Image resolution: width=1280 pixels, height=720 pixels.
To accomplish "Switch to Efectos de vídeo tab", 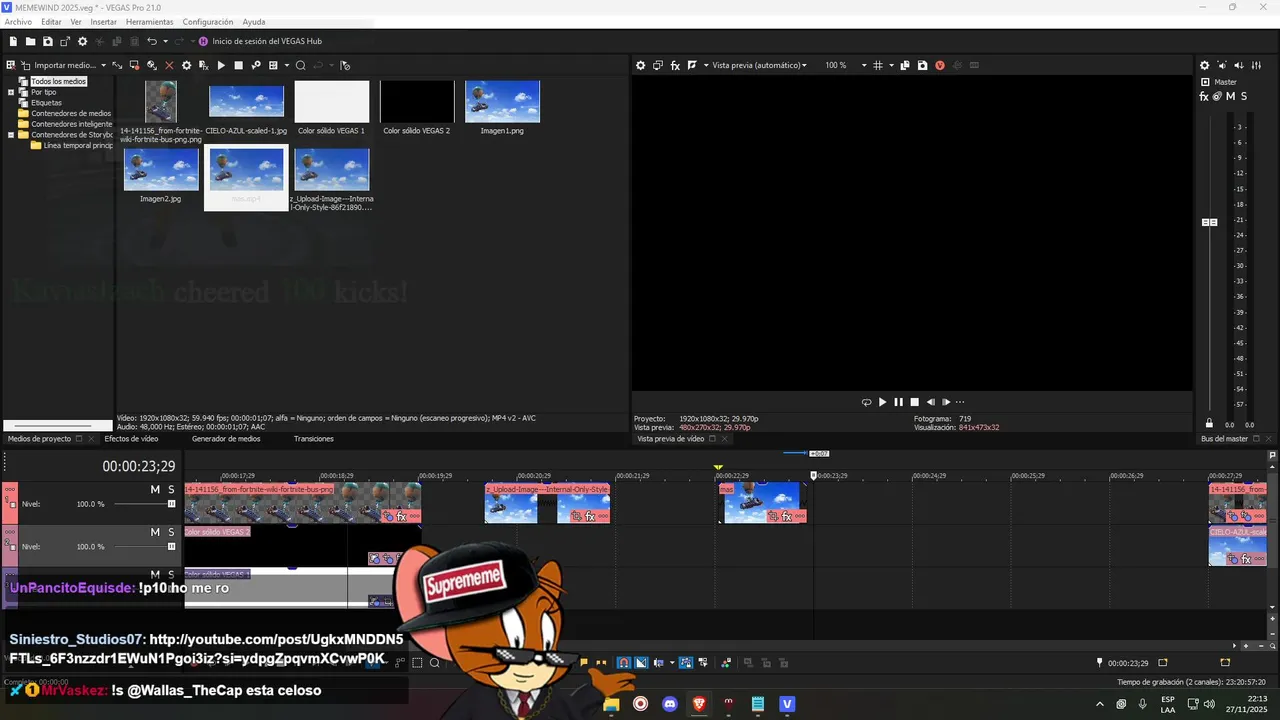I will pos(131,439).
